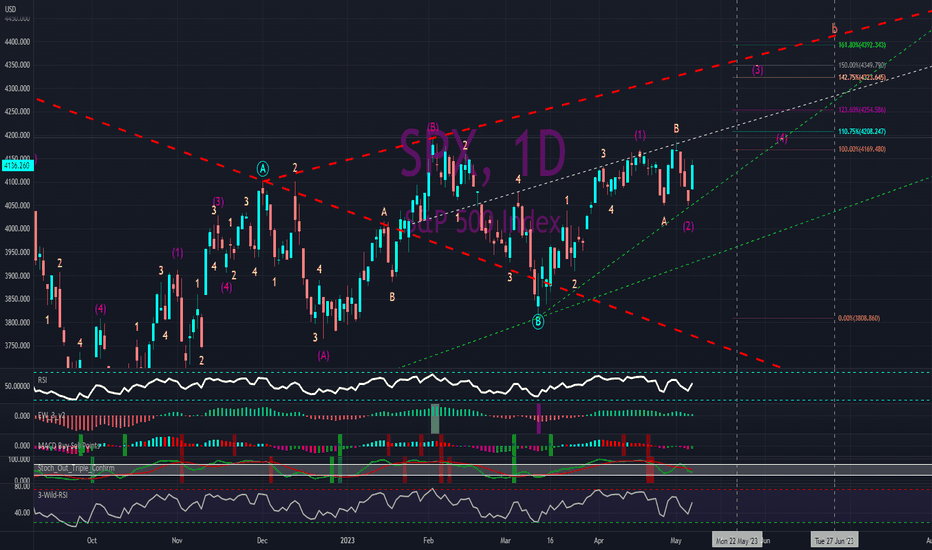
Task: Select the circled A wave label
Action: 263,169
